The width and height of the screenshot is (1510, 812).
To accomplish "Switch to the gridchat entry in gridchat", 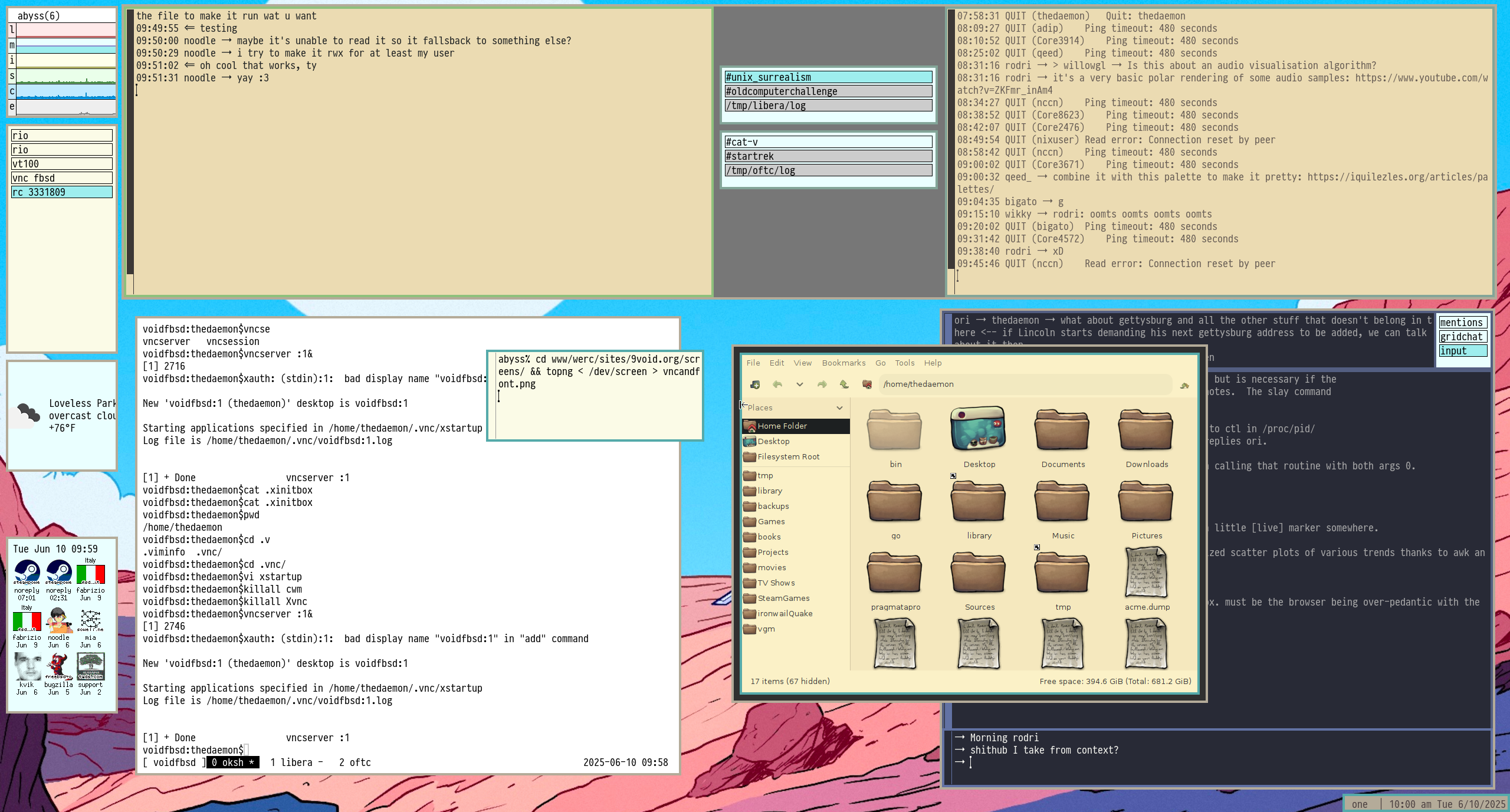I will (1463, 337).
